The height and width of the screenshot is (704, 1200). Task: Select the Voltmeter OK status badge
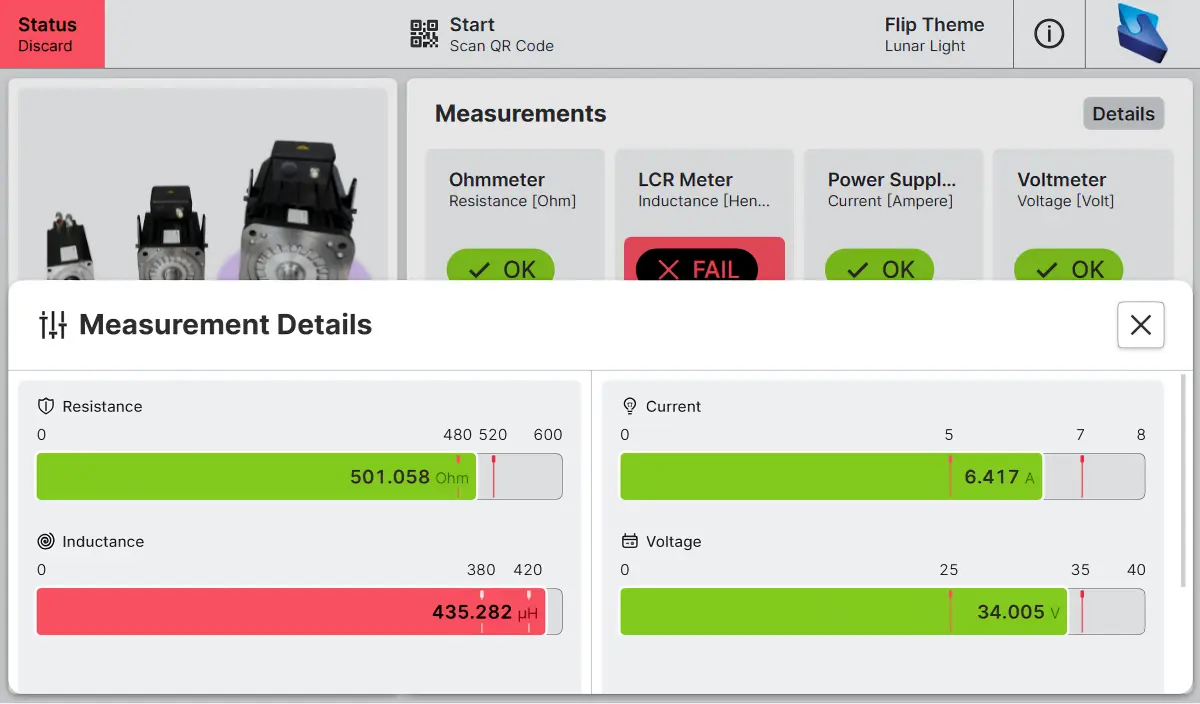point(1068,268)
